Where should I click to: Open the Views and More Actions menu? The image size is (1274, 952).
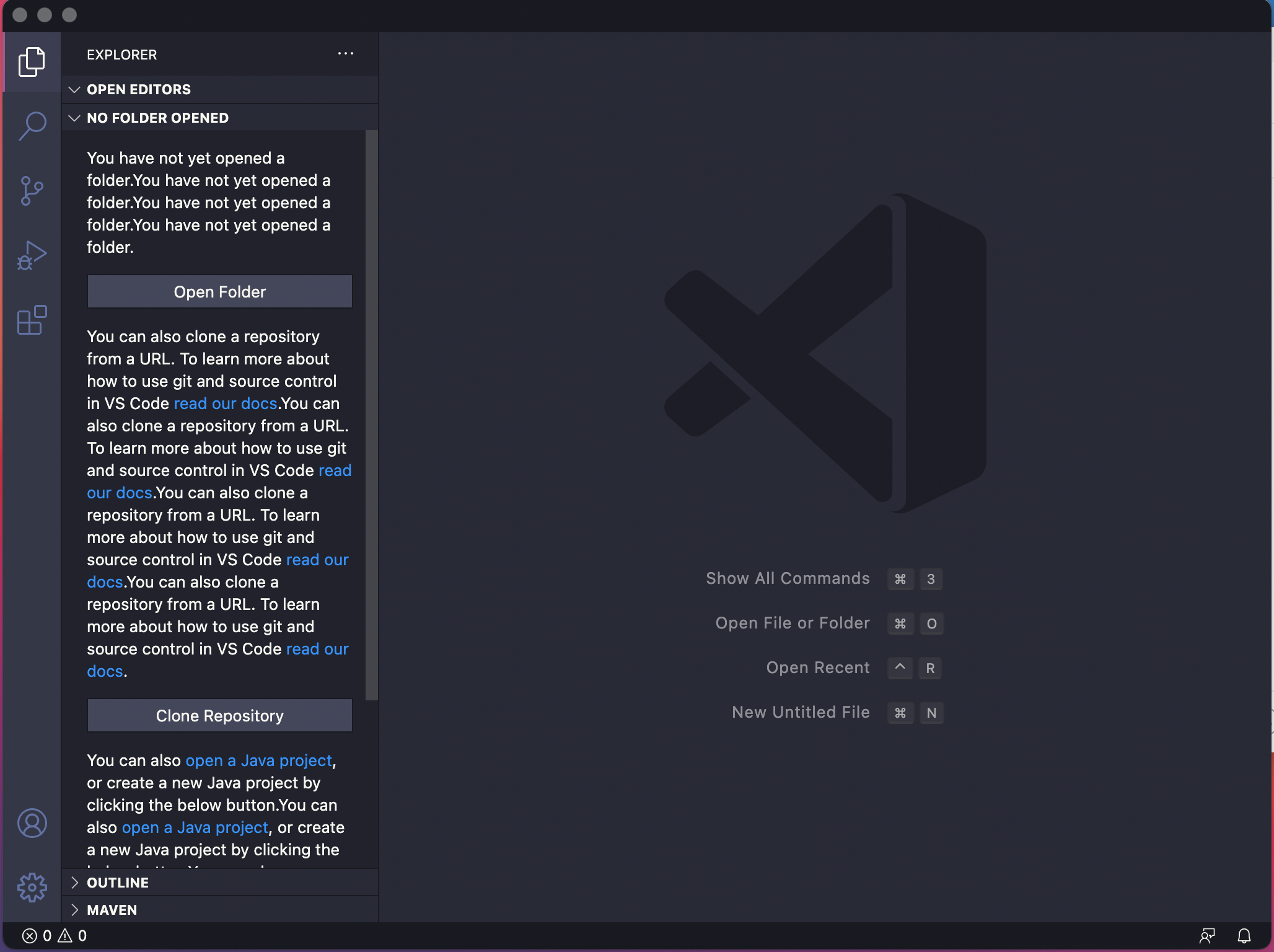pyautogui.click(x=346, y=53)
